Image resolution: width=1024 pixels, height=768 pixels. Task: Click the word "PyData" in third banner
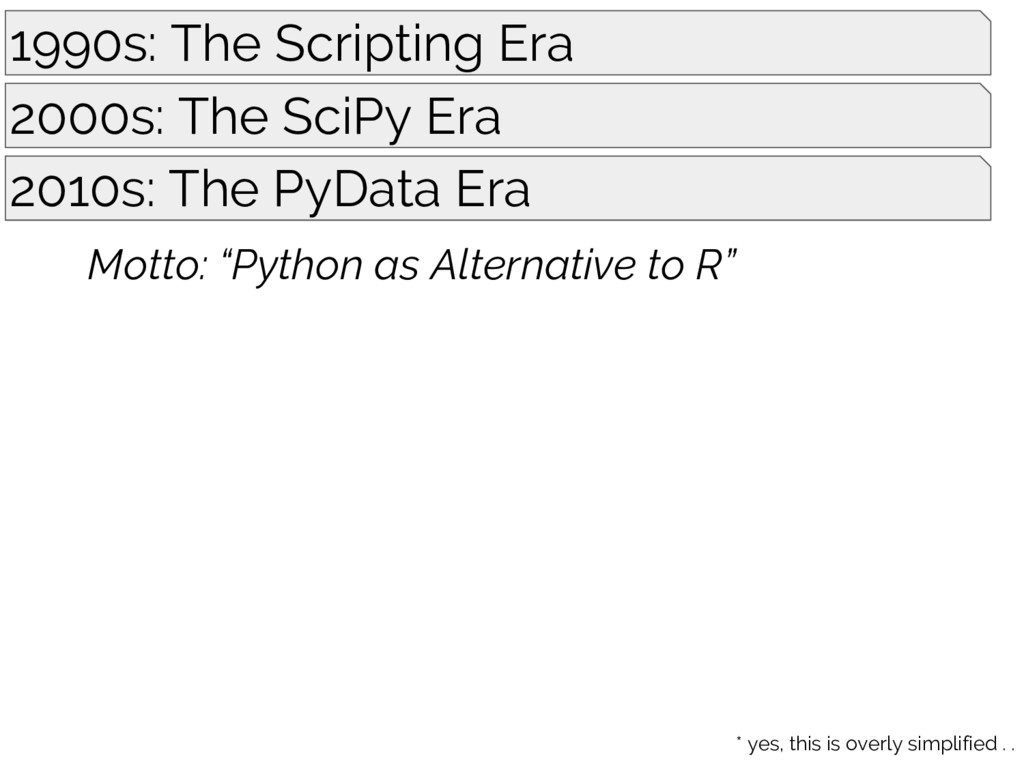point(357,191)
